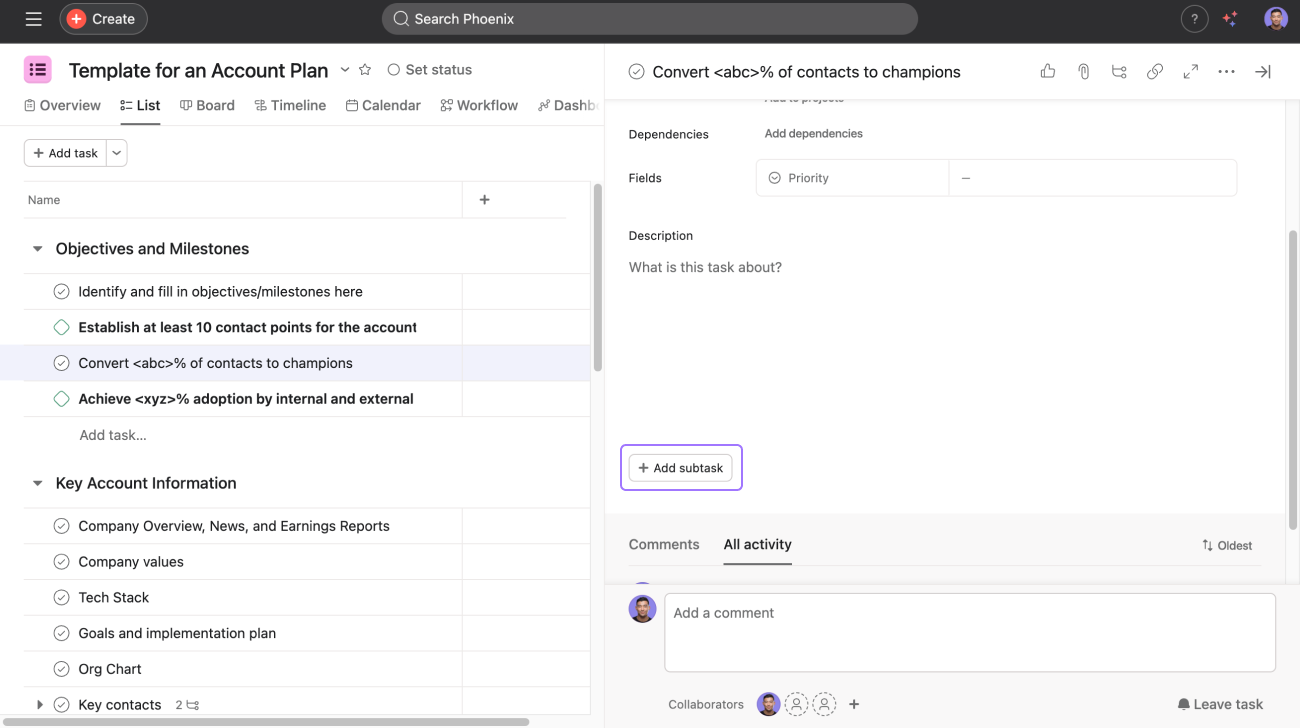Click the Add a comment field
The width and height of the screenshot is (1300, 728).
(969, 631)
